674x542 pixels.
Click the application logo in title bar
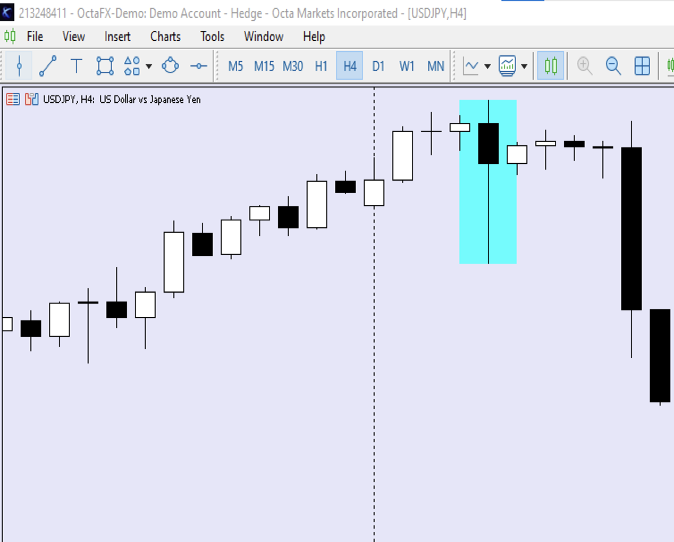click(7, 12)
